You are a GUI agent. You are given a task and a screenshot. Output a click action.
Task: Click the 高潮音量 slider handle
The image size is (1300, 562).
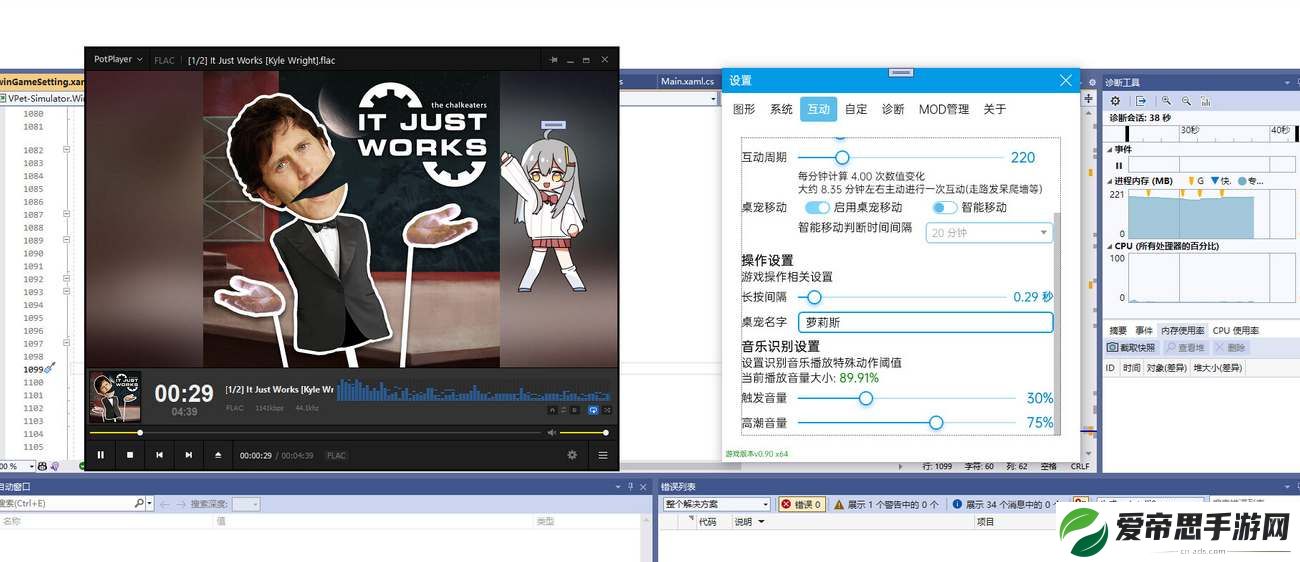pos(936,423)
